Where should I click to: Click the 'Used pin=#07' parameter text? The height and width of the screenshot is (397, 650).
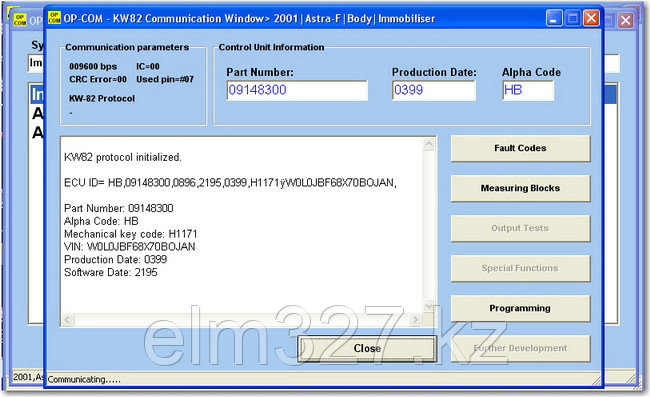tap(165, 79)
